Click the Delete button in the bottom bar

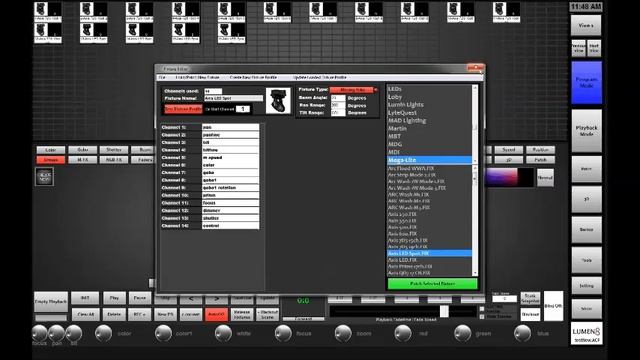[114, 315]
